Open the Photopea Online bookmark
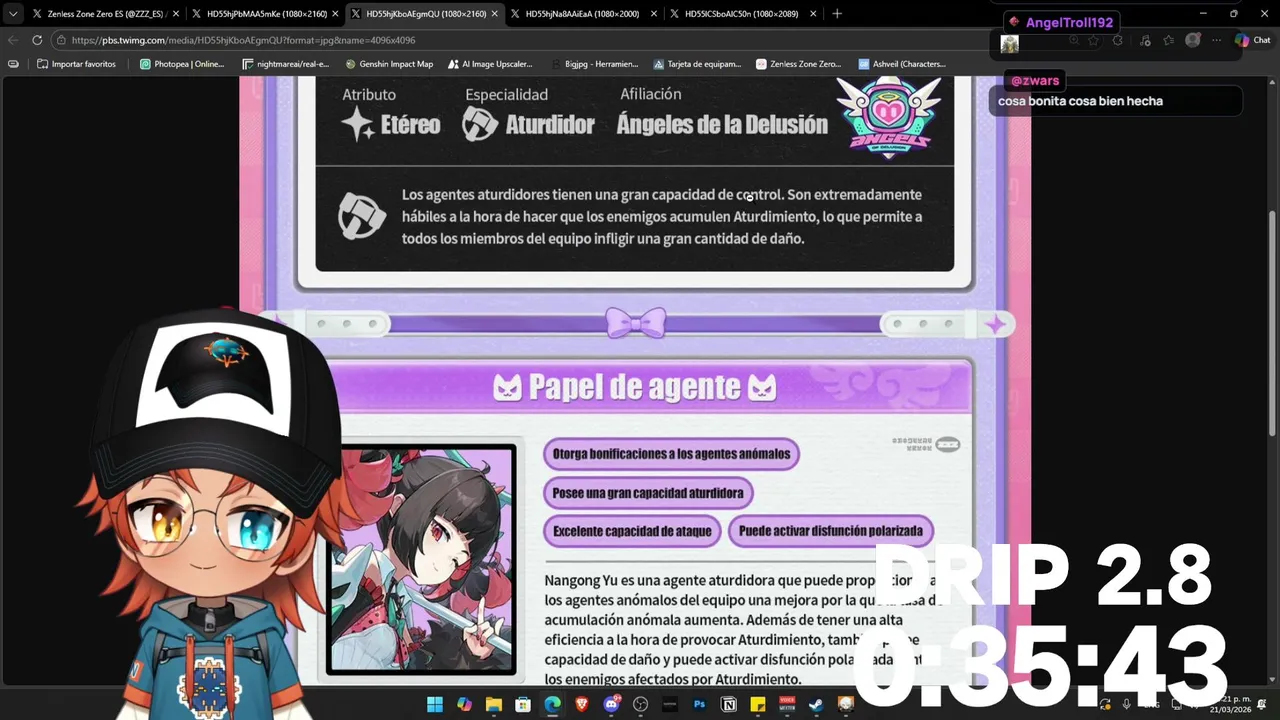This screenshot has height=720, width=1280. 182,64
